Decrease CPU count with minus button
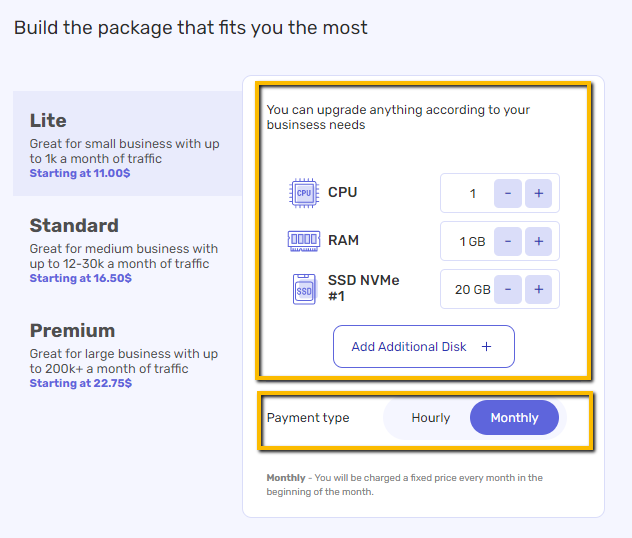This screenshot has width=632, height=538. click(x=508, y=193)
